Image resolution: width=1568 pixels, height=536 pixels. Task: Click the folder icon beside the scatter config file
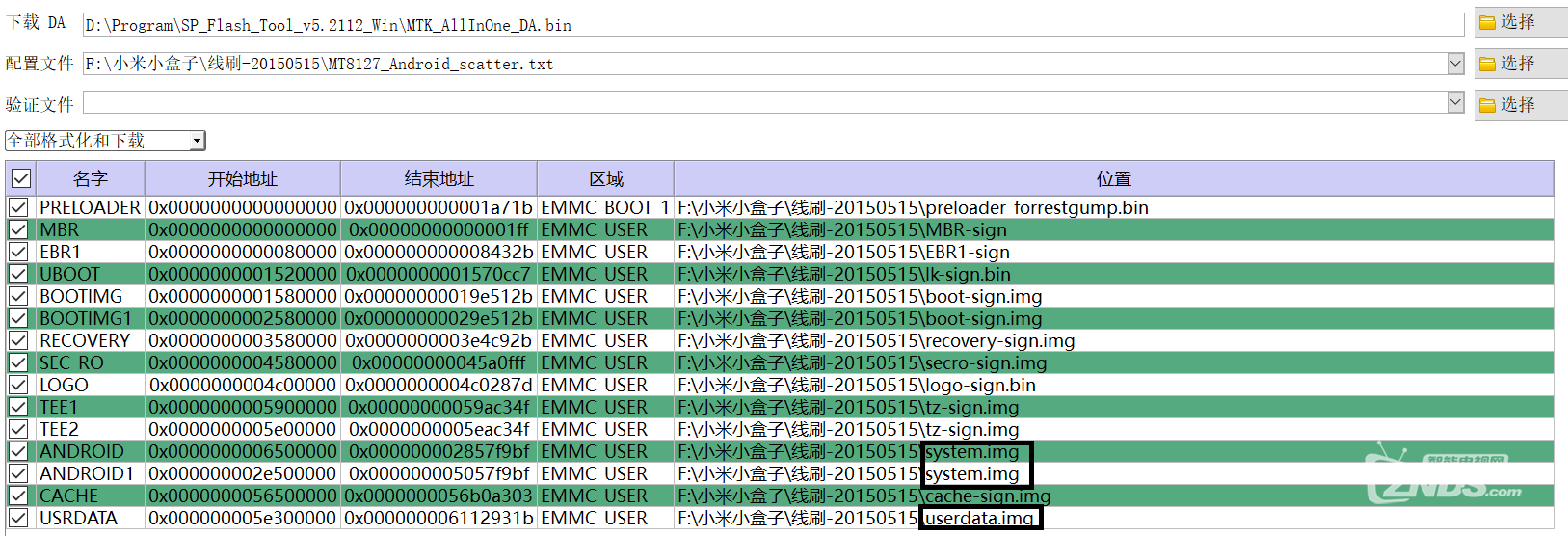click(x=1487, y=65)
